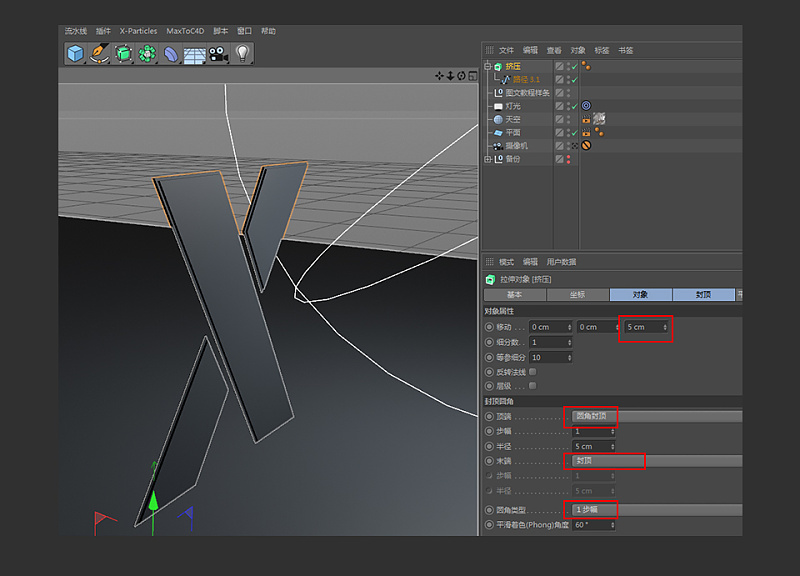
Task: Click the floor grid environment icon
Action: pos(195,53)
